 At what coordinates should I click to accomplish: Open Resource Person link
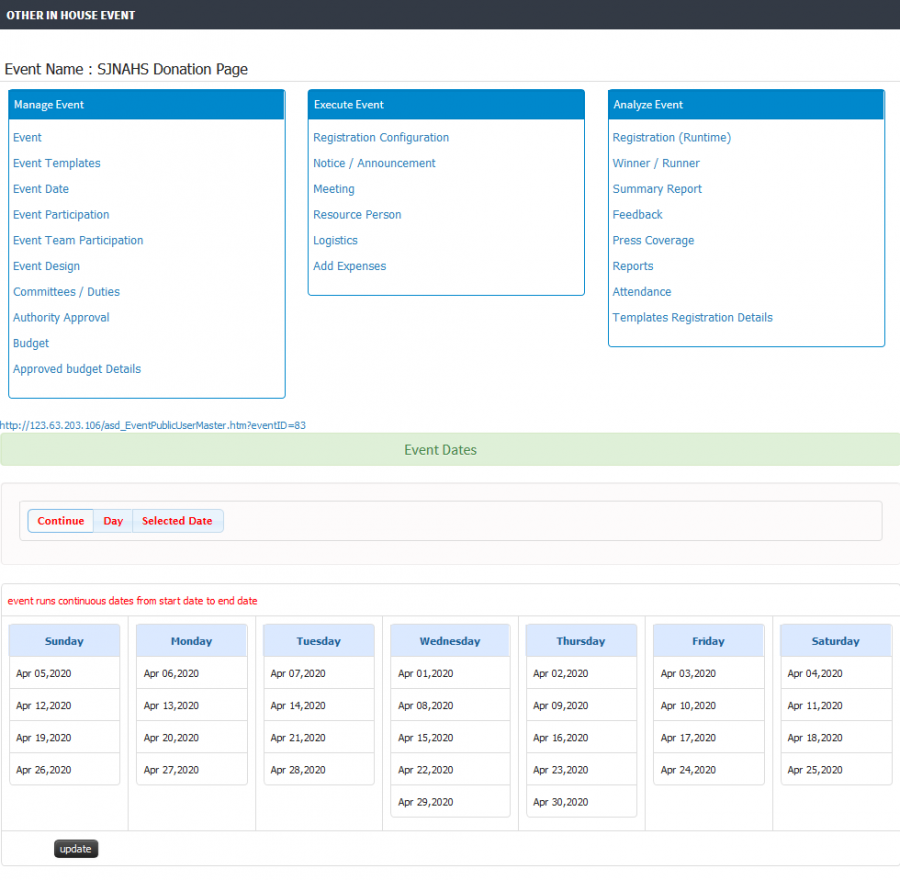point(356,215)
